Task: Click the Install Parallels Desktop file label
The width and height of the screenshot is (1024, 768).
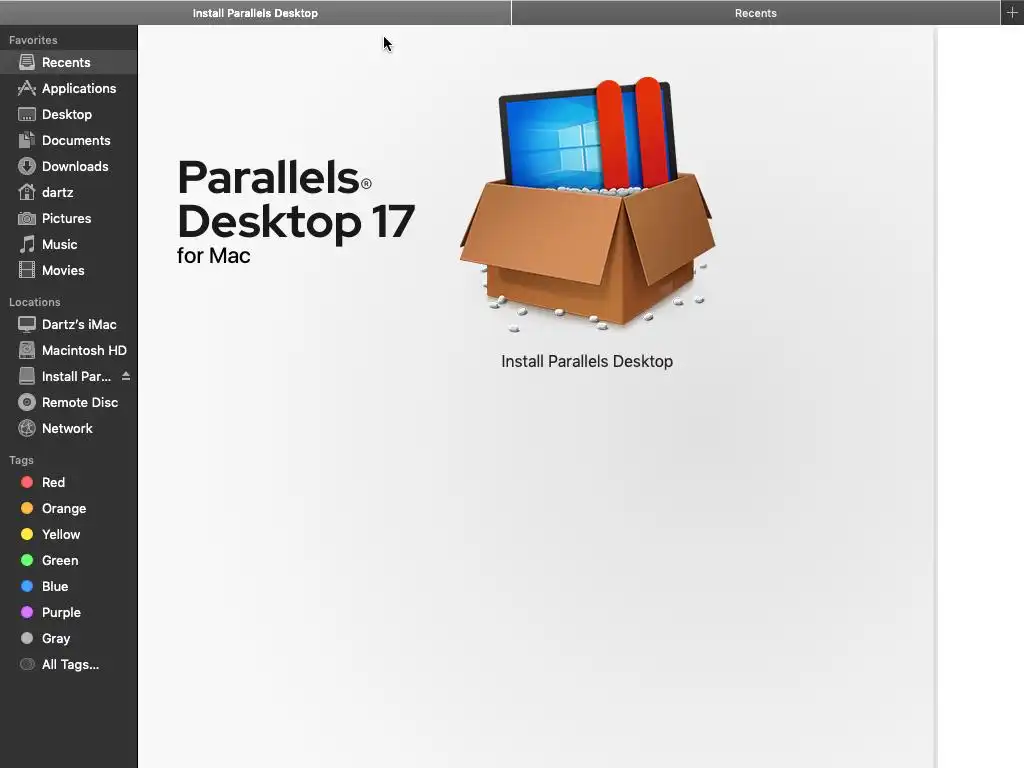Action: click(x=587, y=362)
